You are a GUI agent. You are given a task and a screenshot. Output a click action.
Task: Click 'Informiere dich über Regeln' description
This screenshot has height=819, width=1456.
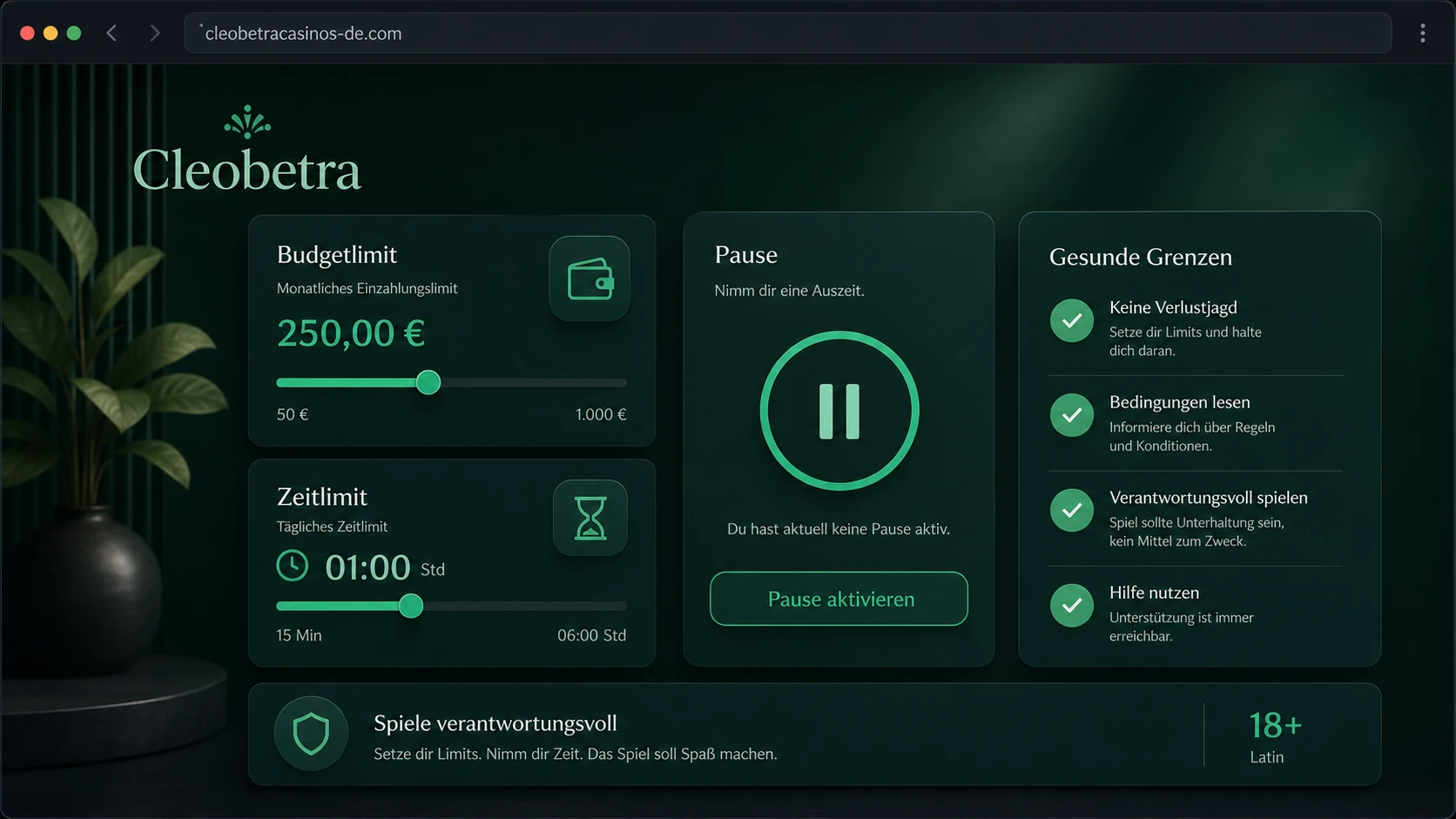(x=1192, y=427)
